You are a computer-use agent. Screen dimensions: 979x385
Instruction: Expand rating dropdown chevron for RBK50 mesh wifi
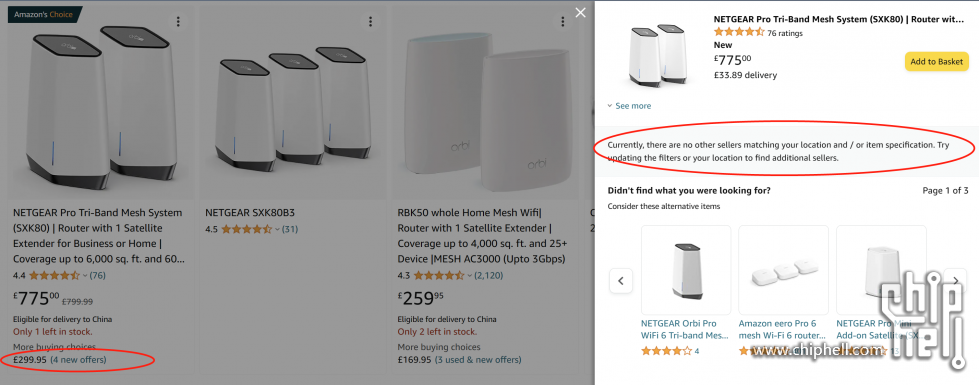[x=470, y=275]
